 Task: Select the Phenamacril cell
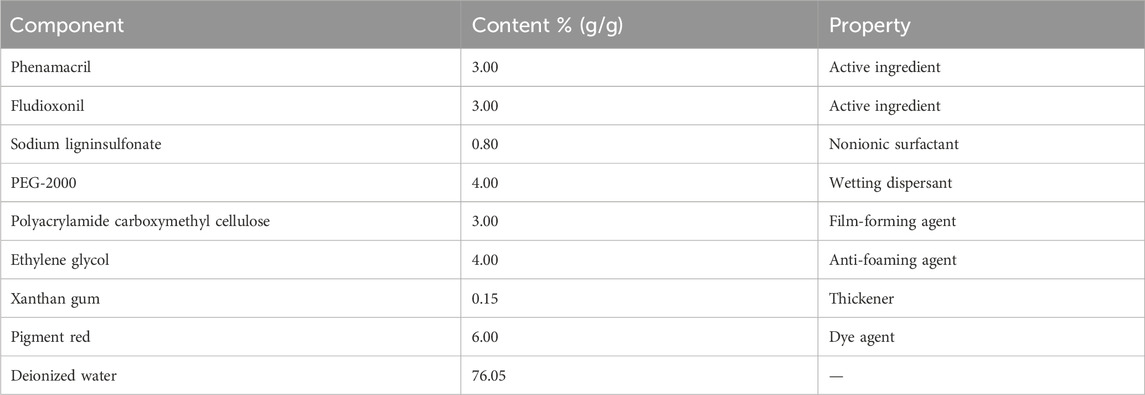point(230,68)
